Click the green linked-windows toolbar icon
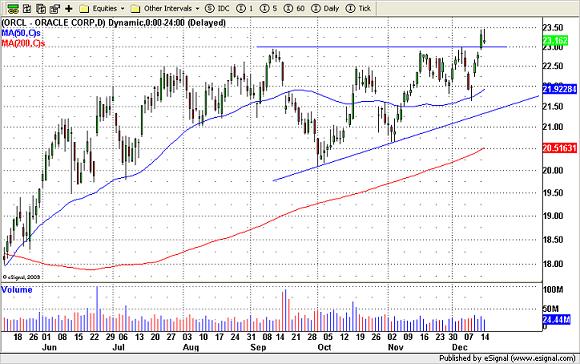This screenshot has height=364, width=580. pyautogui.click(x=13, y=8)
